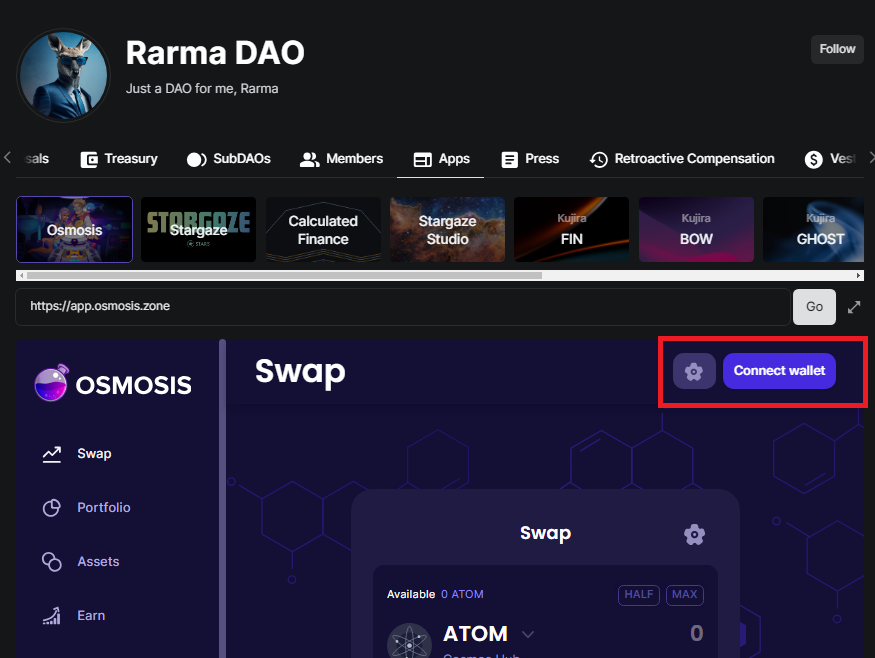Open the Members tab

point(341,159)
